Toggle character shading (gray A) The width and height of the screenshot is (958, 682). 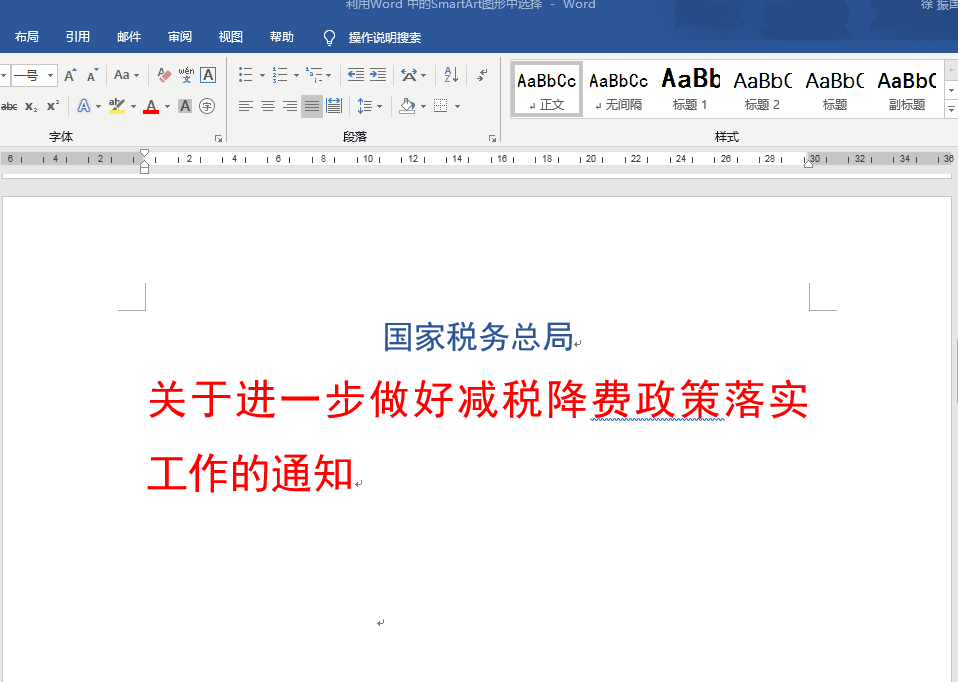185,106
